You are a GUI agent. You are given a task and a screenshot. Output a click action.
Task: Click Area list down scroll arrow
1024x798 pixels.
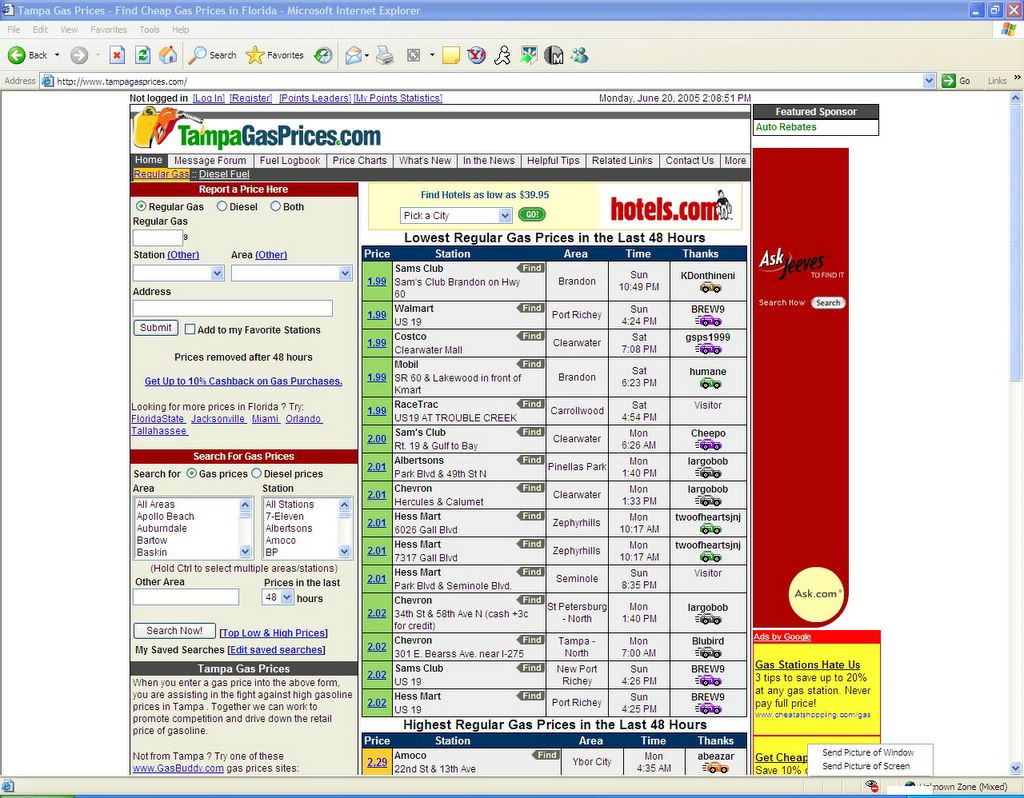(246, 552)
